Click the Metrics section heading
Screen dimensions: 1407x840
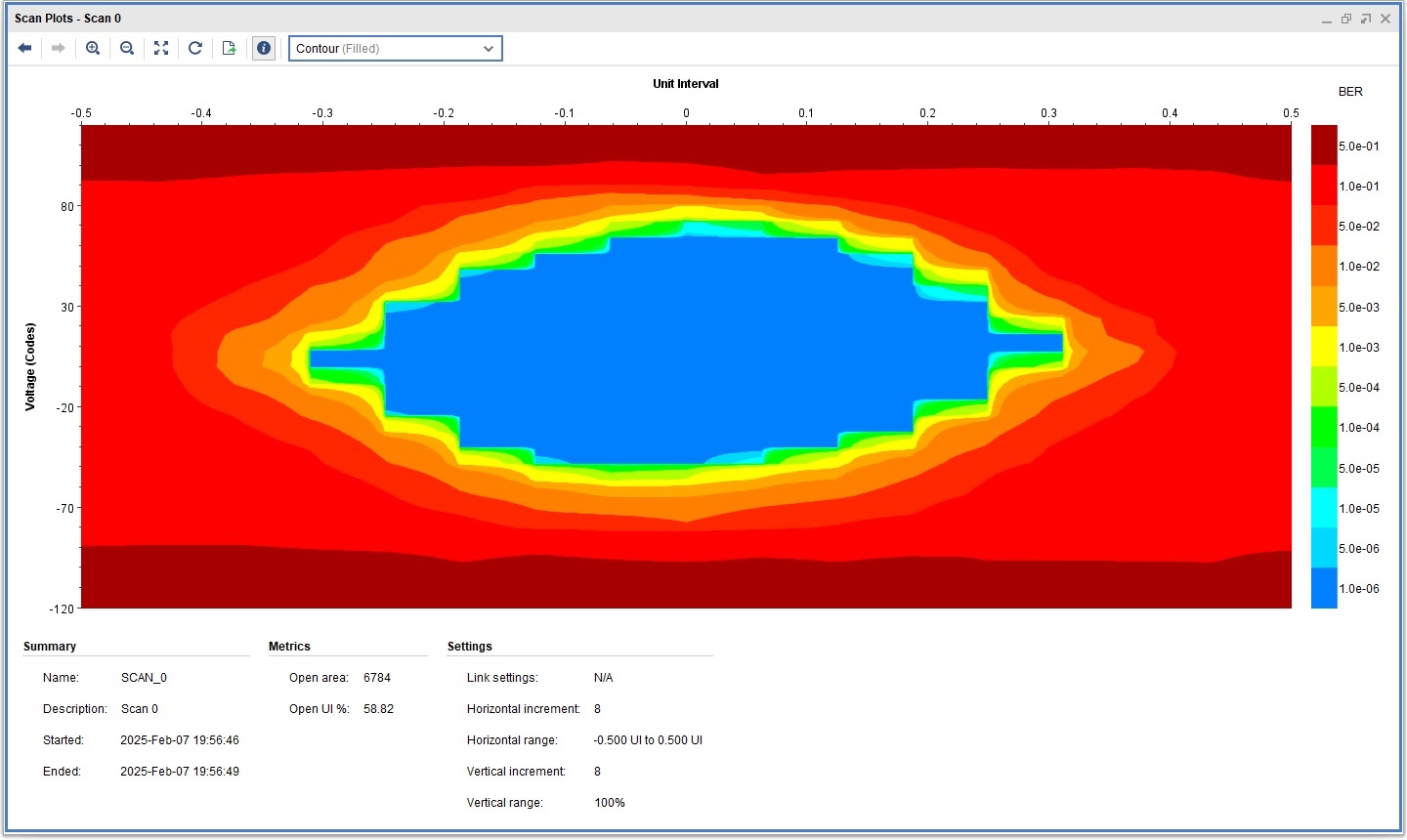point(289,647)
